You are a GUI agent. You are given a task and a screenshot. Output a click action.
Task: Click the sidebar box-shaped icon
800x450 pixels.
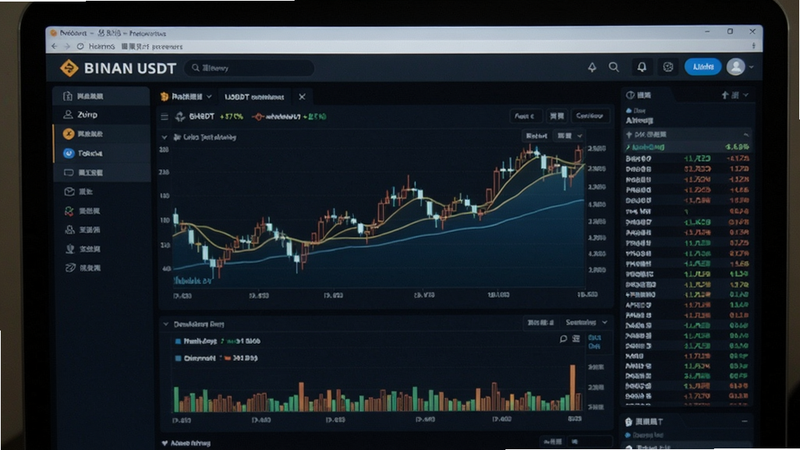click(69, 192)
